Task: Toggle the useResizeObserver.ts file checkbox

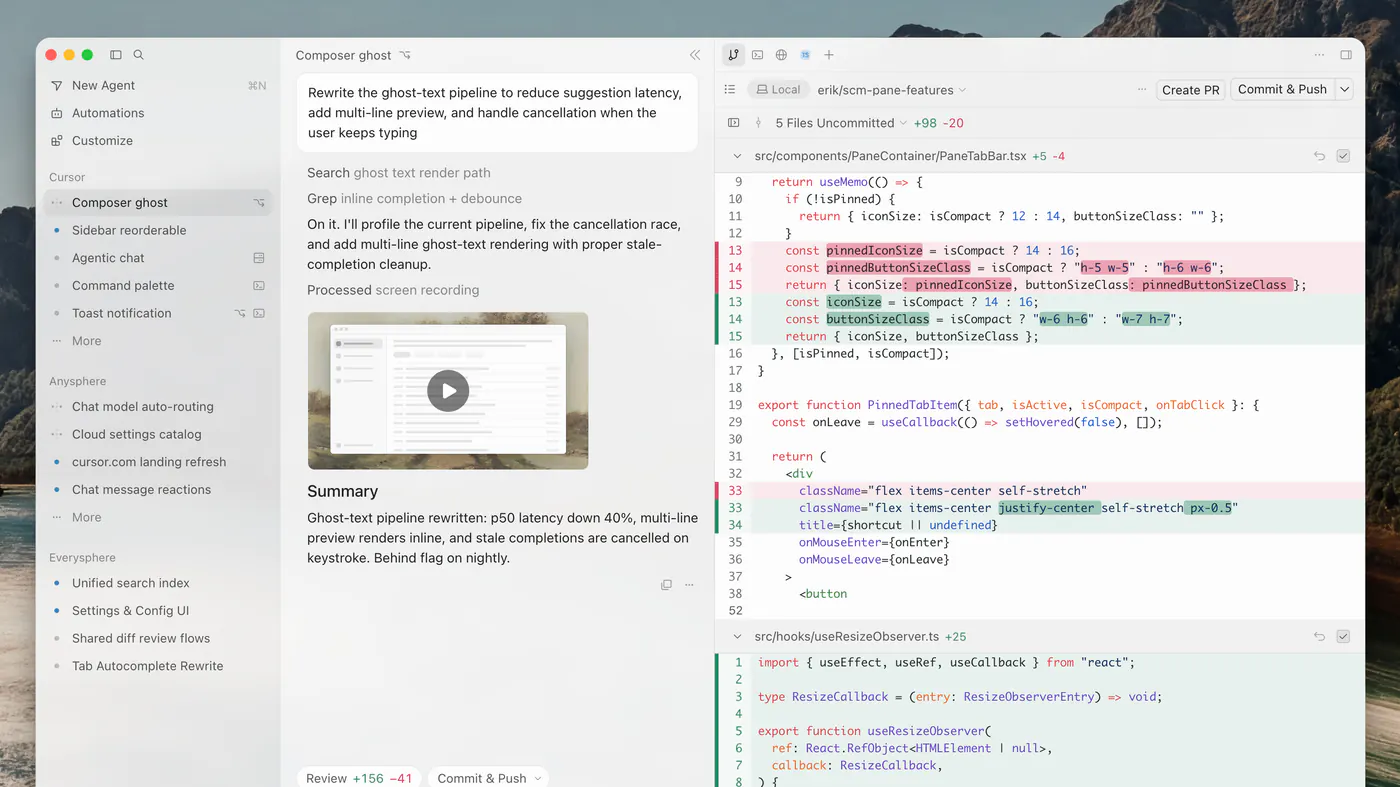Action: 1343,636
